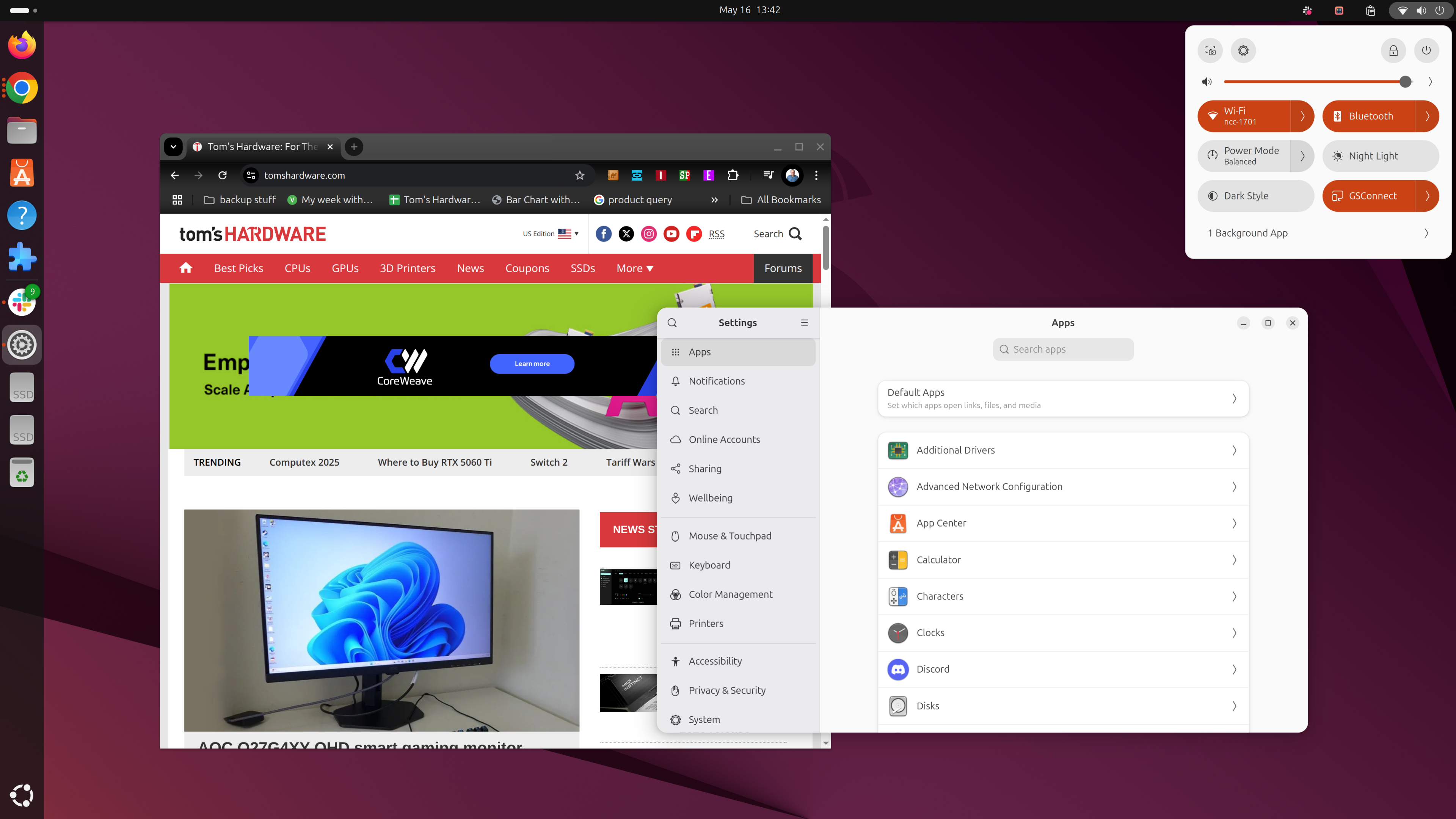Toggle GSConnect in quick settings

(1369, 196)
